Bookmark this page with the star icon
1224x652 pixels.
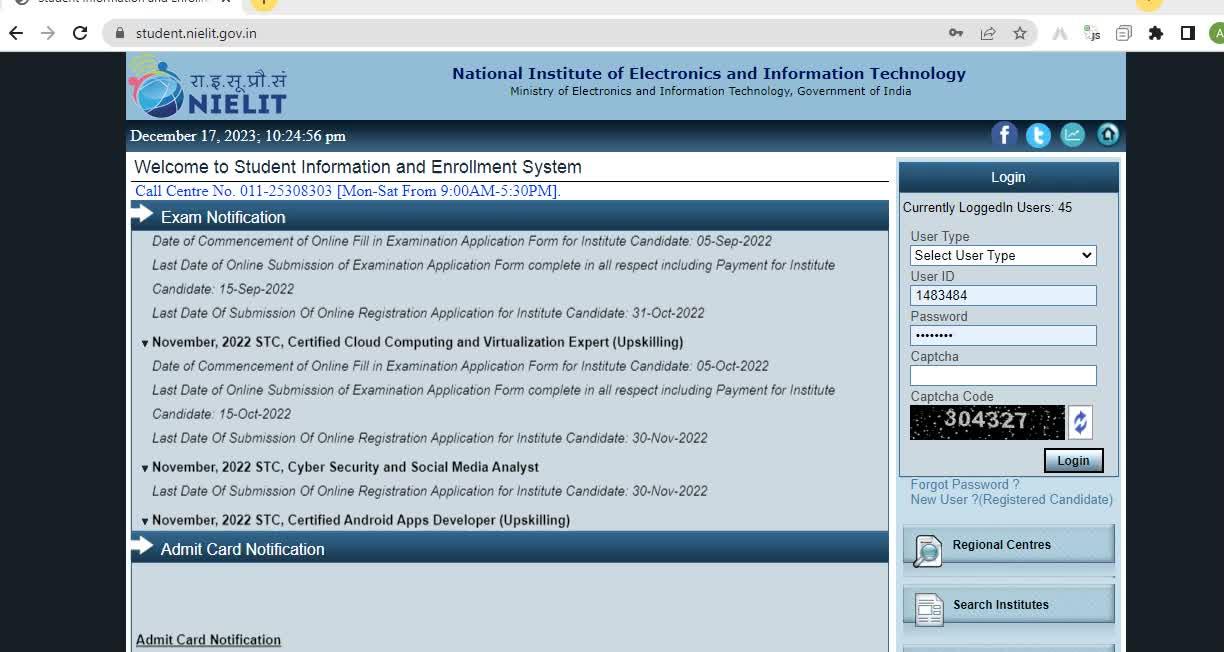1019,33
